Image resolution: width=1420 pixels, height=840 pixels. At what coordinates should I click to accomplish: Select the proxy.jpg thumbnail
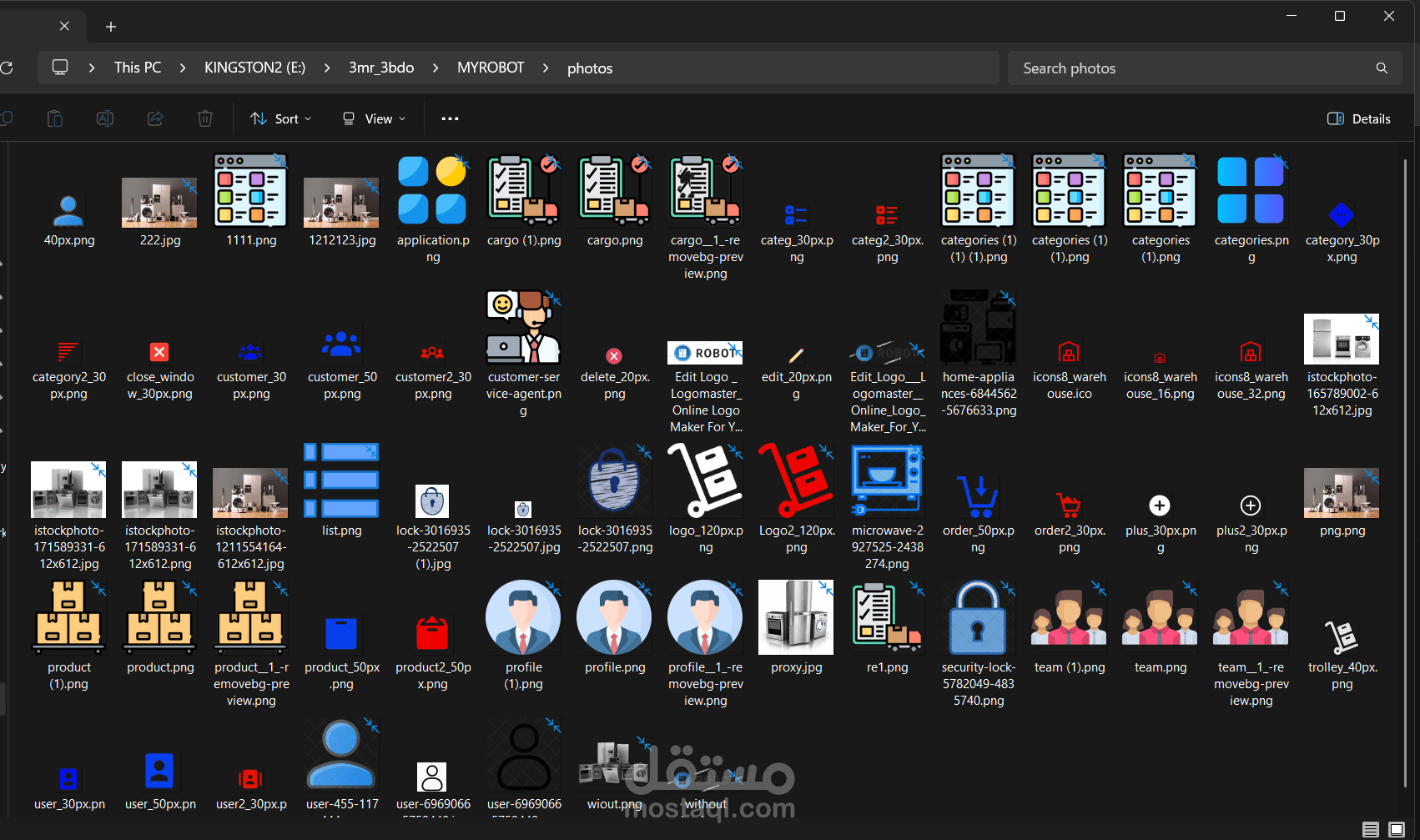(x=796, y=617)
